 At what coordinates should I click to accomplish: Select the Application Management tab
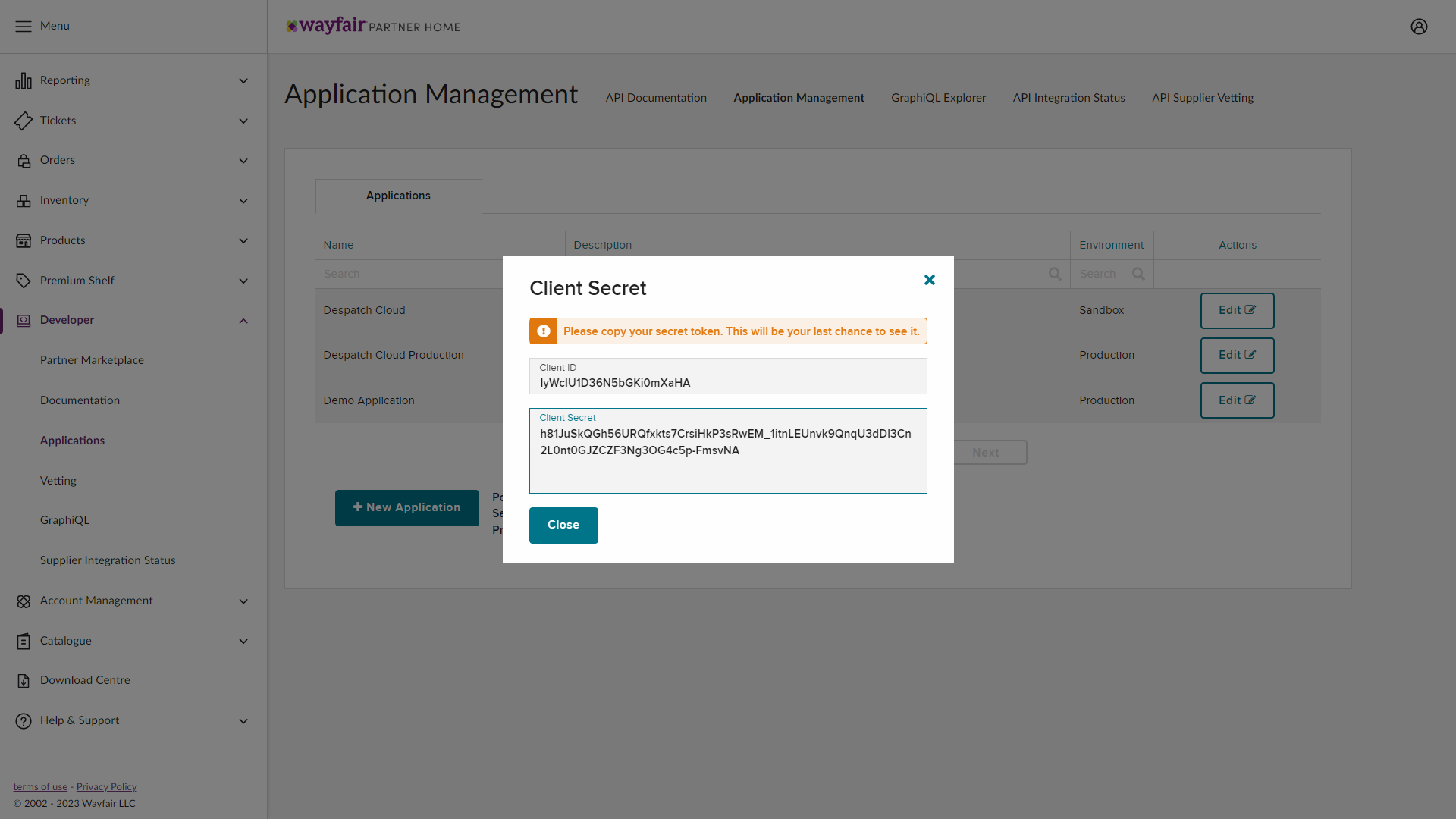coord(799,98)
